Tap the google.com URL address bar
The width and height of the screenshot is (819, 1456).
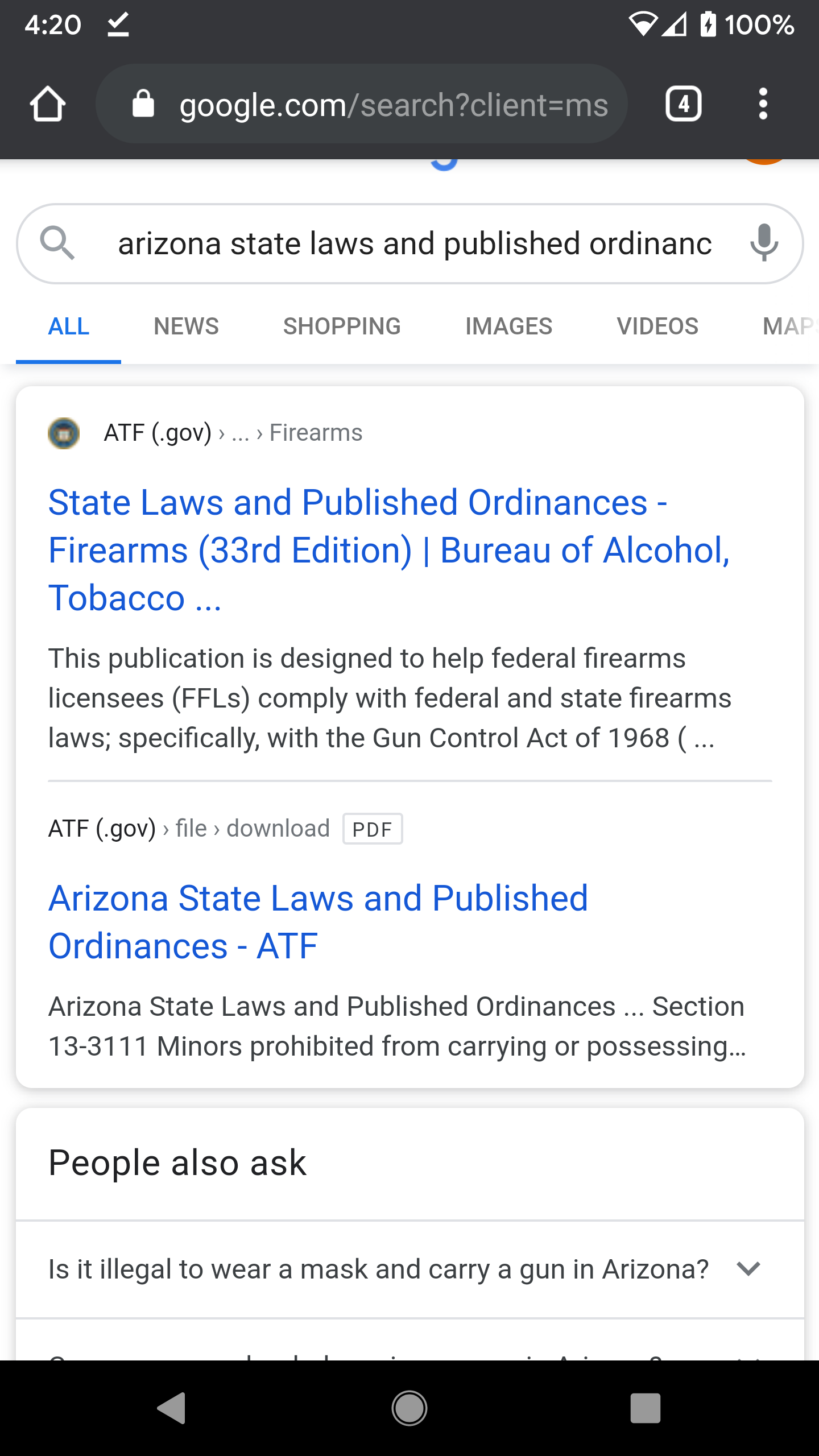tap(362, 104)
